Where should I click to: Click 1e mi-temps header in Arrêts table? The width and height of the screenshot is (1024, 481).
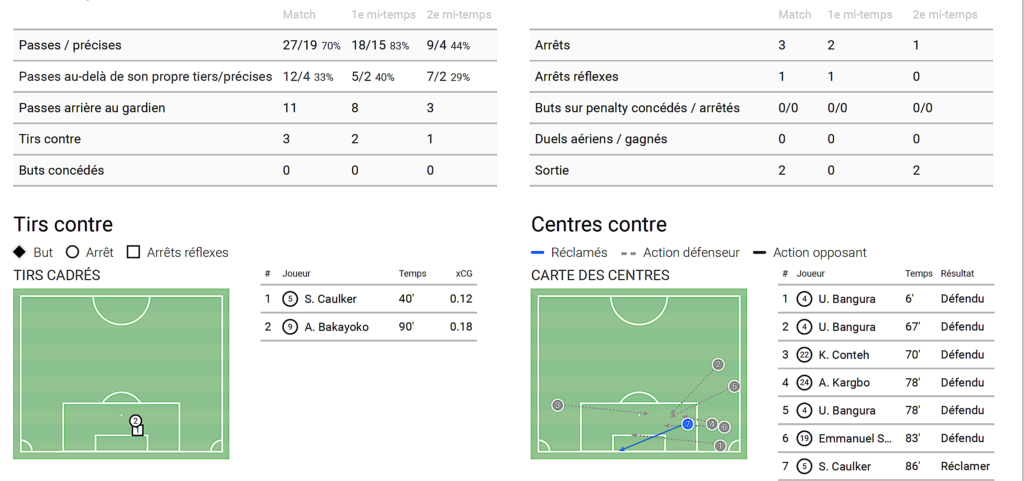coord(860,15)
